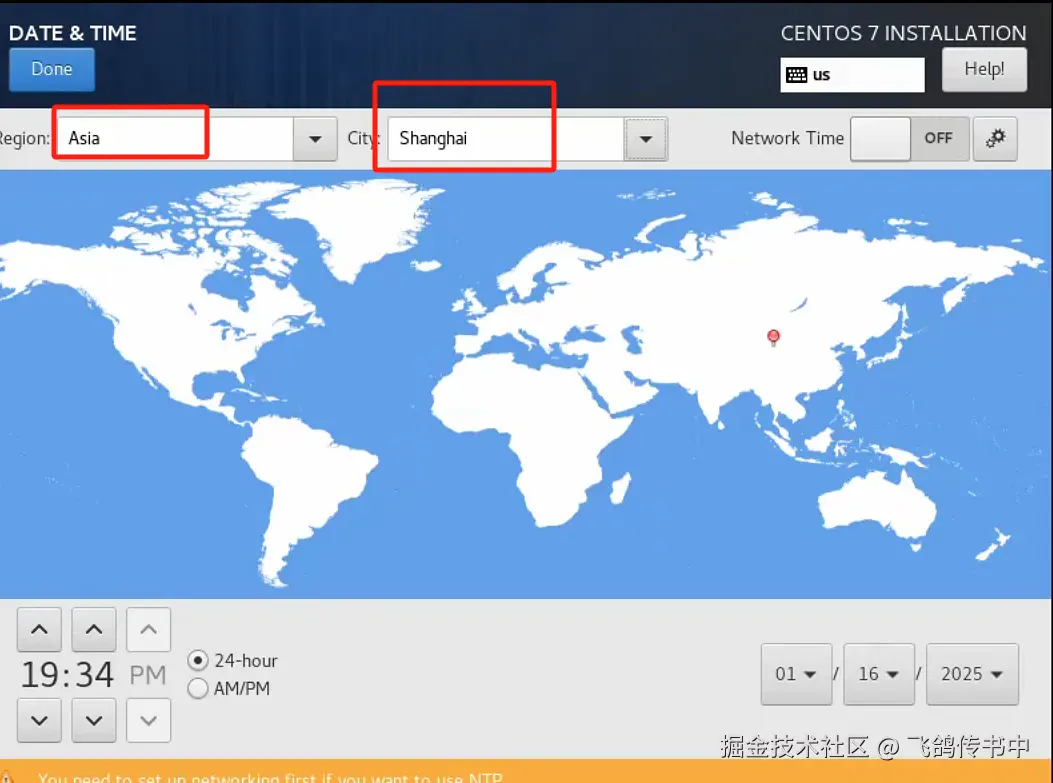Select the AM/PM radio button

click(x=197, y=688)
